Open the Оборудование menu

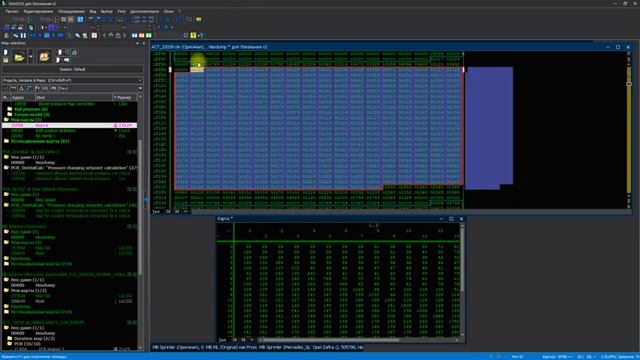pos(71,11)
